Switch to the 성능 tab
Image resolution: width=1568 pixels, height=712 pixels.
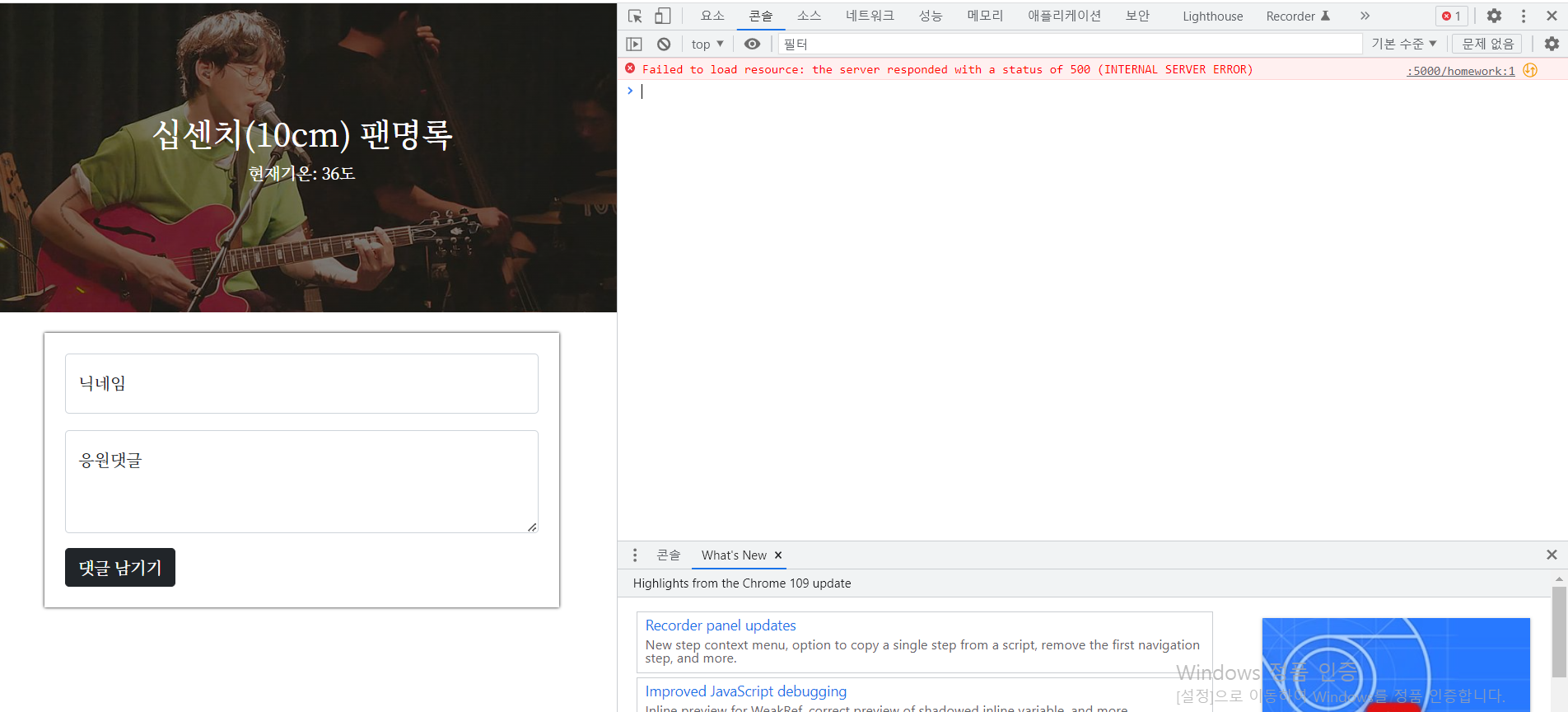click(931, 16)
